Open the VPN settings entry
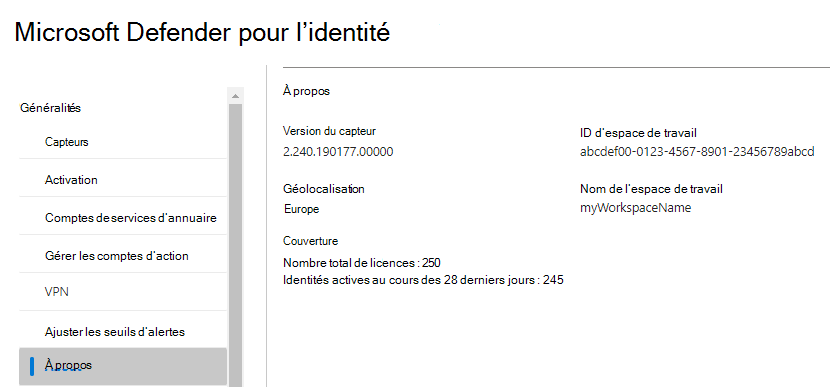Viewport: 830px width, 387px height. [x=123, y=293]
